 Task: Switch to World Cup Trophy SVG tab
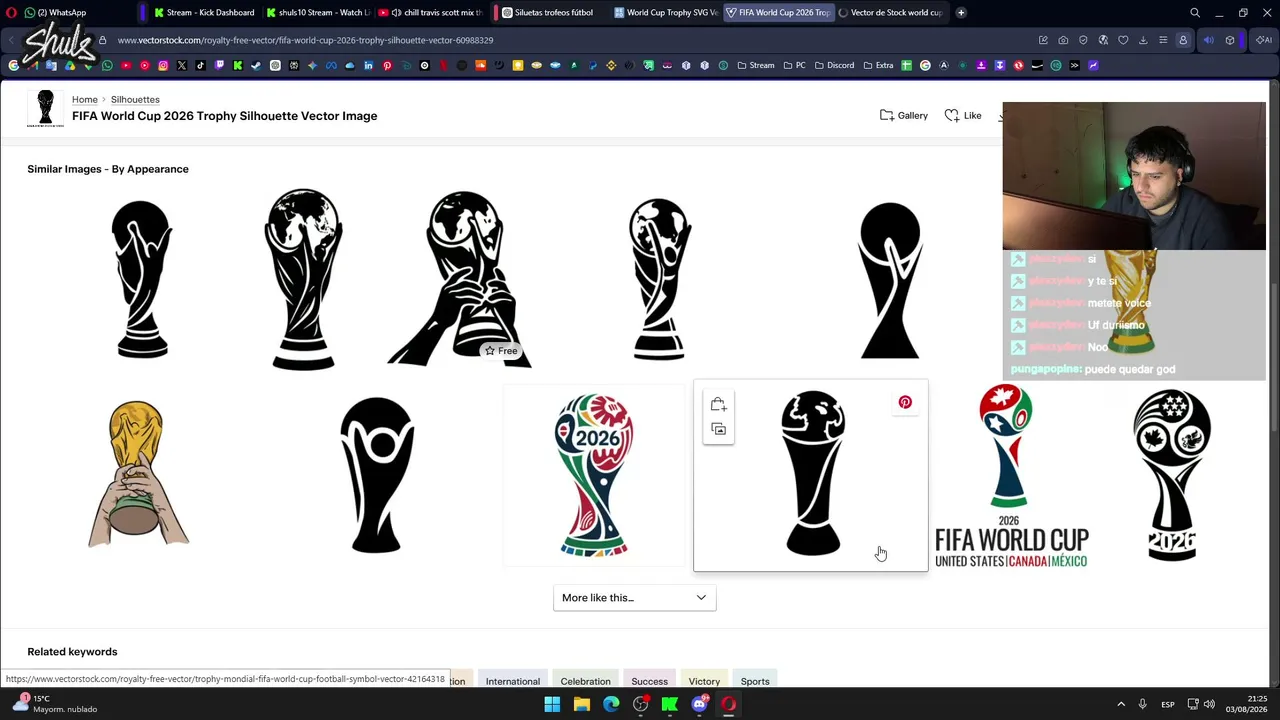pyautogui.click(x=665, y=13)
